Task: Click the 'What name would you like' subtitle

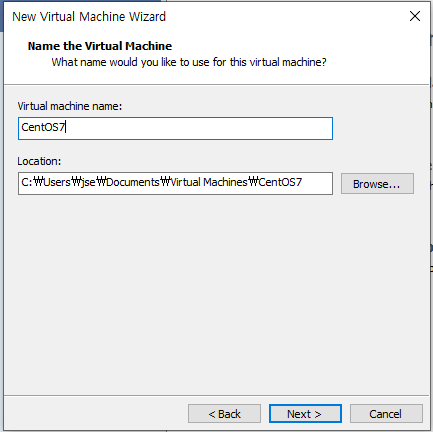Action: pos(189,62)
